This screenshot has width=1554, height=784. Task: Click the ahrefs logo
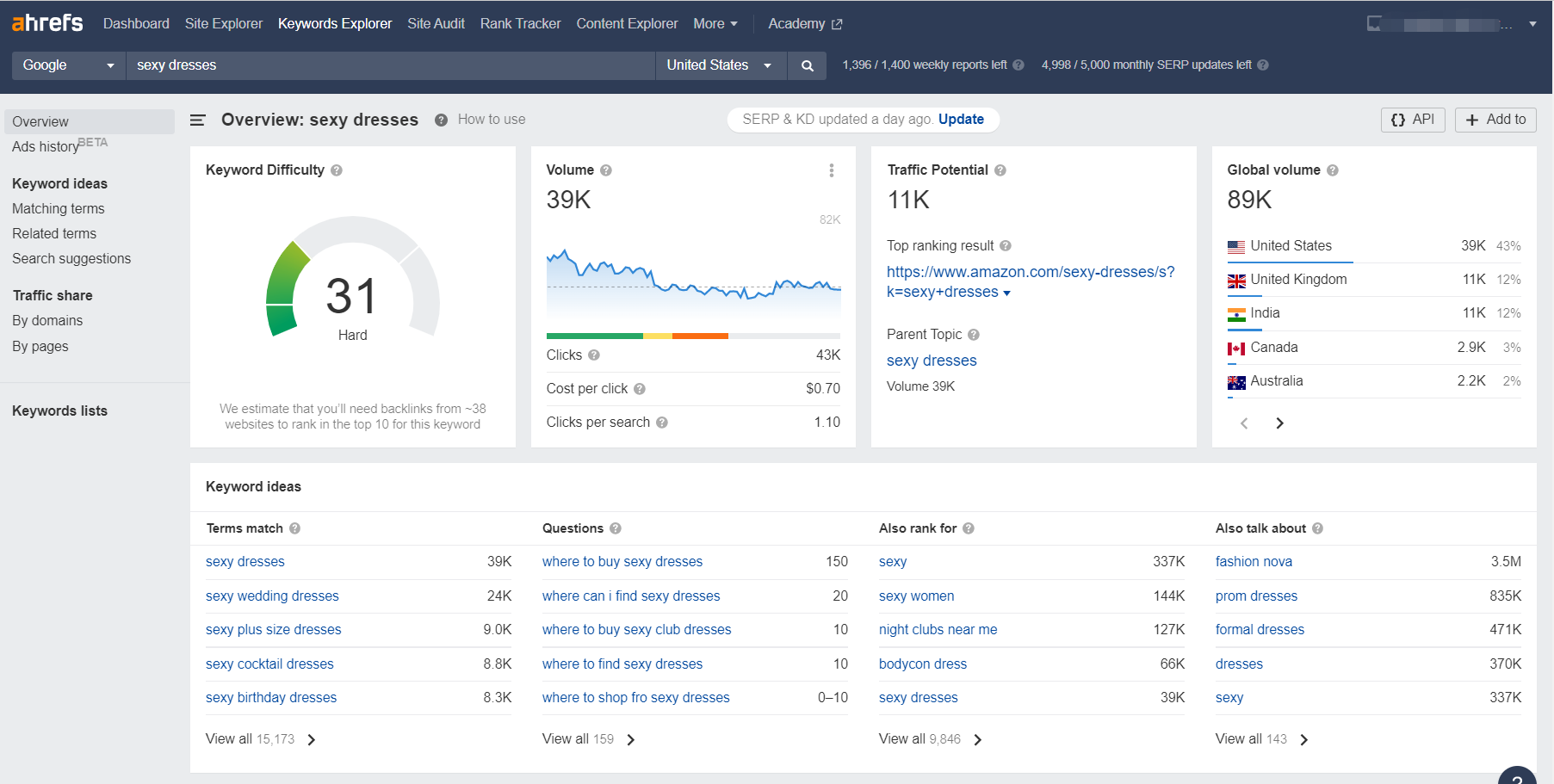coord(47,23)
